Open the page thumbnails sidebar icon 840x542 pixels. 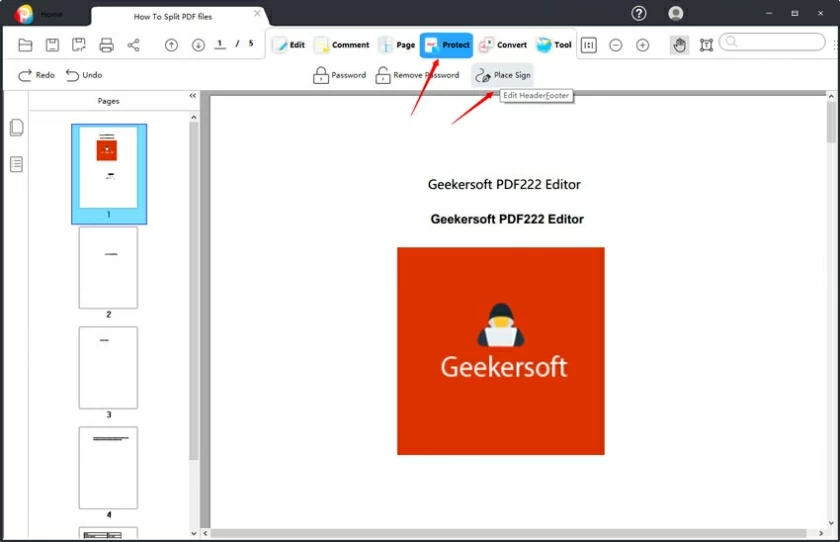coord(17,127)
